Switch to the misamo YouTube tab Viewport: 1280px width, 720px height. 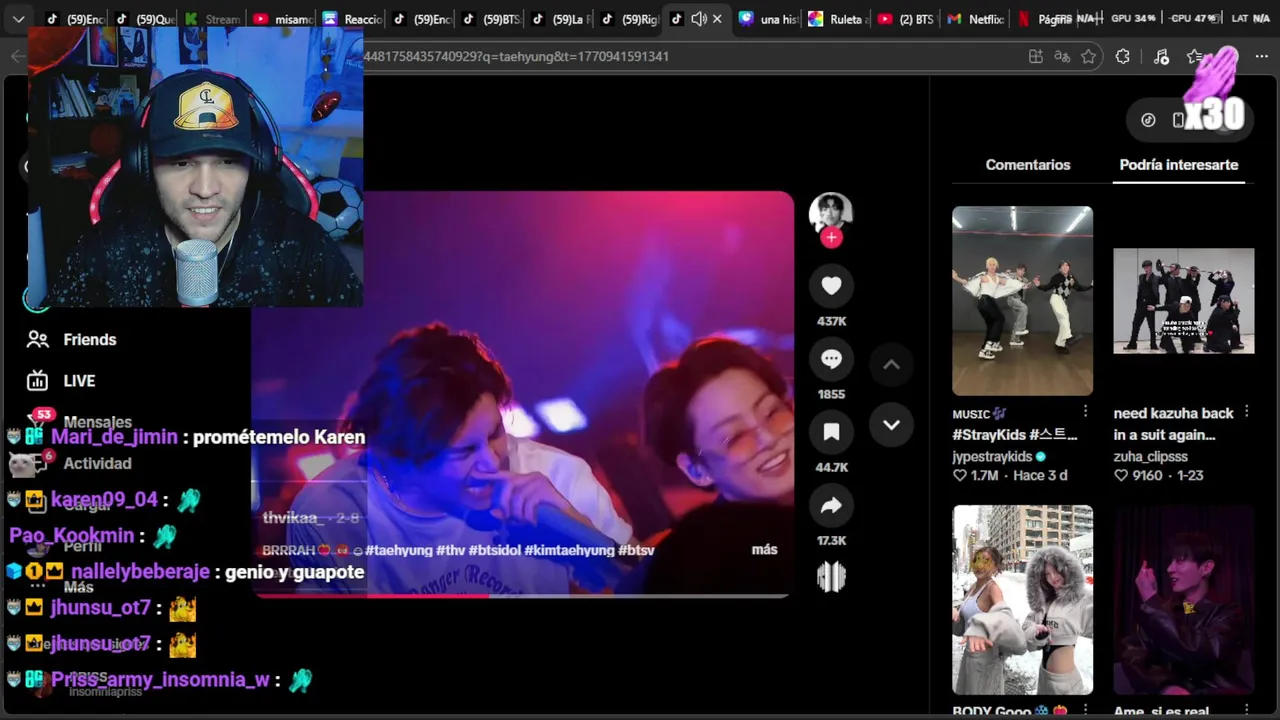283,19
